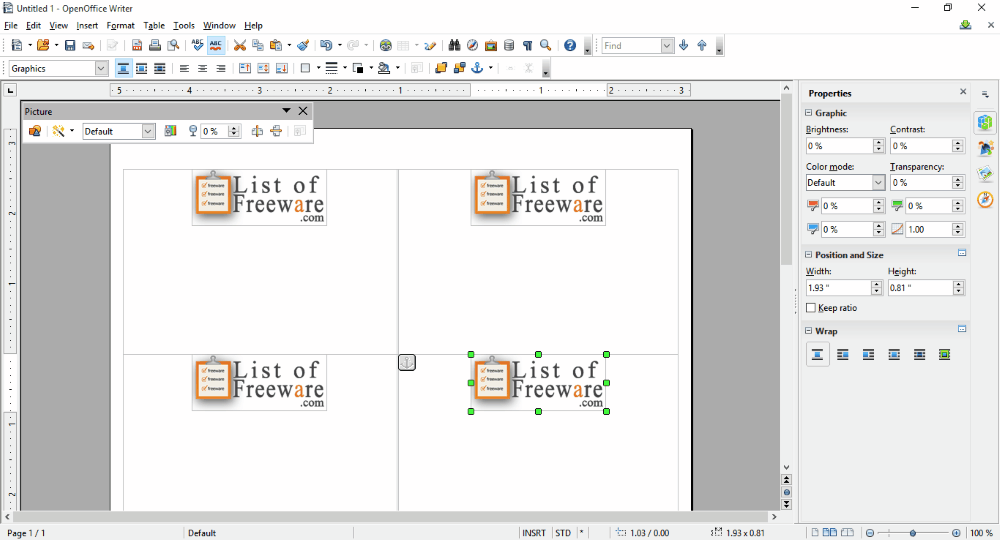The height and width of the screenshot is (540, 1000).
Task: Click in the Width input field
Action: click(839, 288)
